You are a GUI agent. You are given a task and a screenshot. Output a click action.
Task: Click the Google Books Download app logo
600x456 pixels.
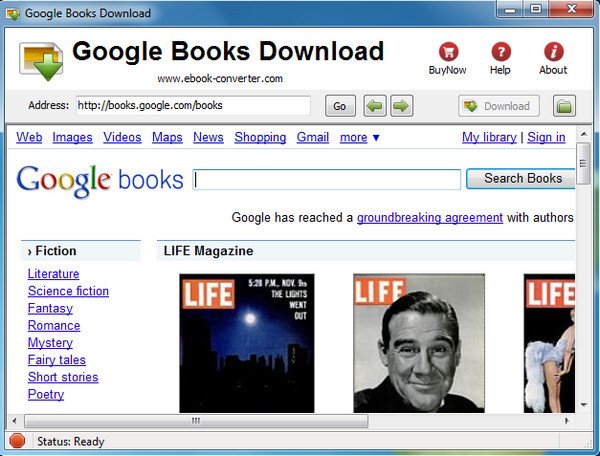pyautogui.click(x=41, y=61)
